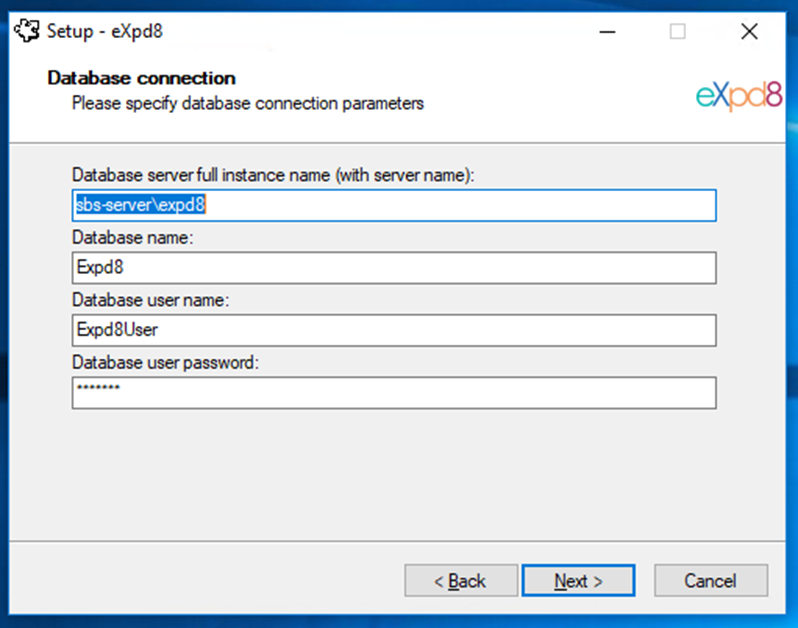Viewport: 798px width, 628px height.
Task: Click the 'Database name:' label
Action: pyautogui.click(x=133, y=238)
